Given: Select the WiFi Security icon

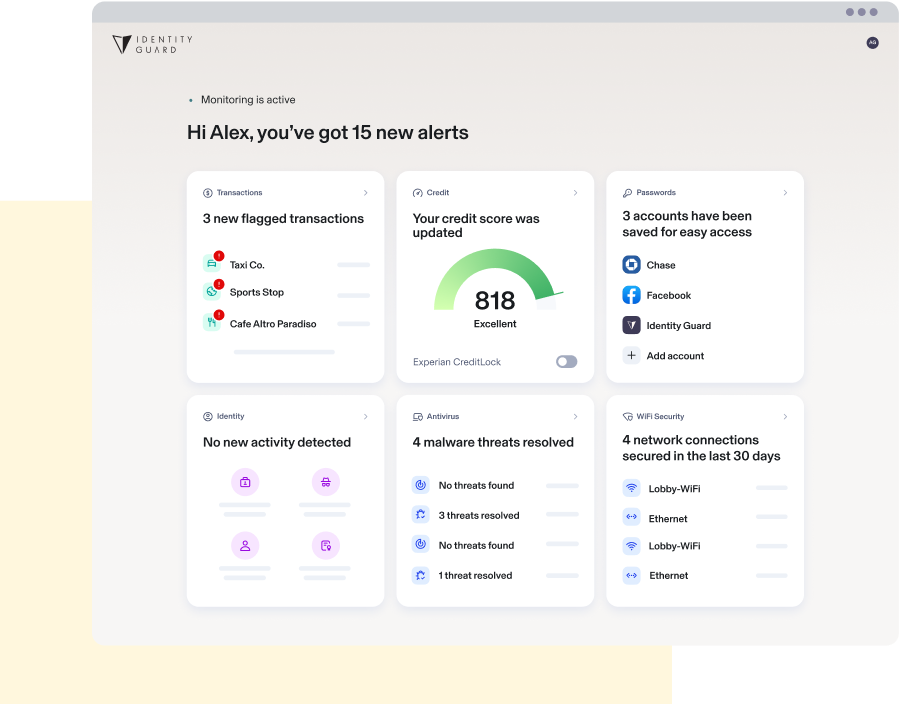Looking at the screenshot, I should (x=628, y=416).
